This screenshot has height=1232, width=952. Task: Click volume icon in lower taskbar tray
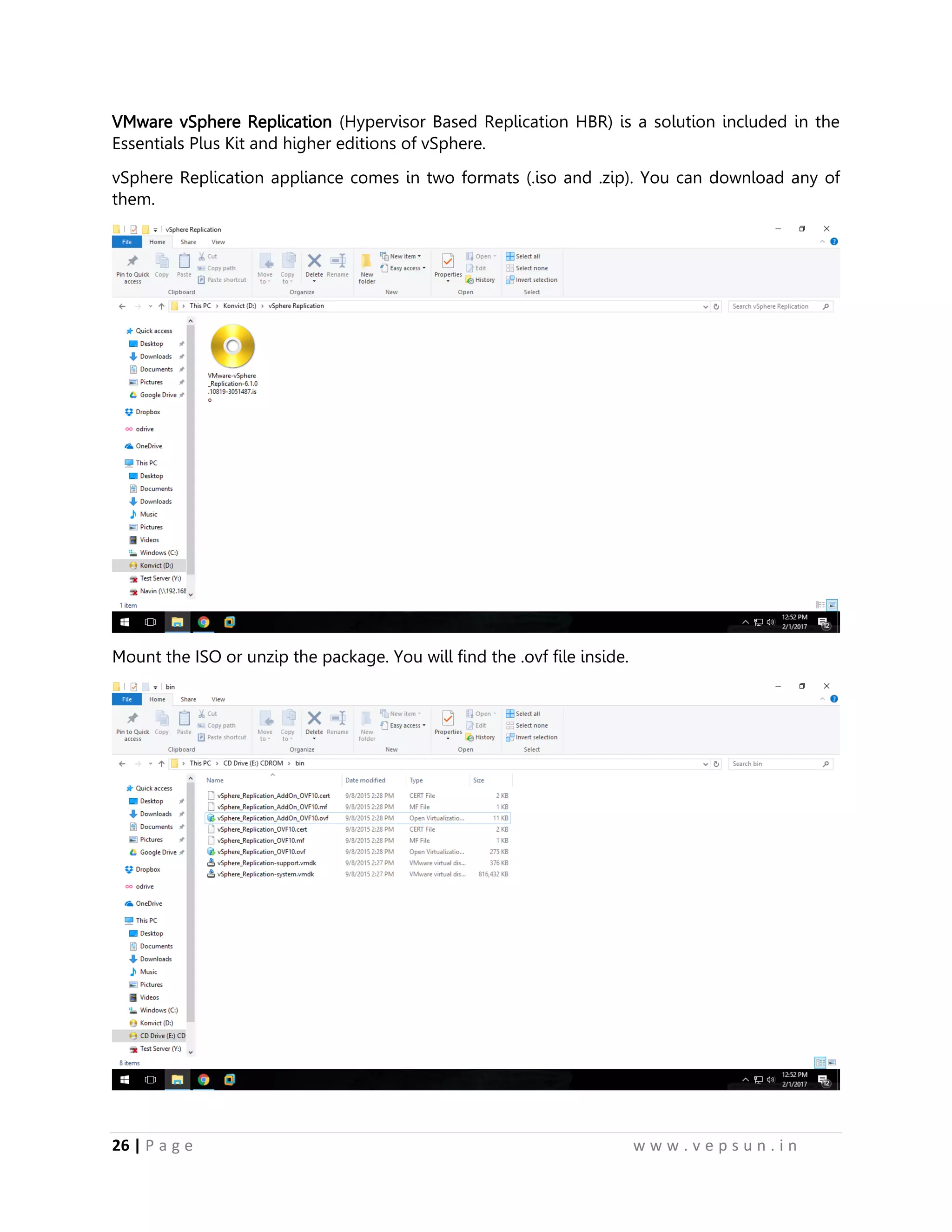pyautogui.click(x=771, y=1080)
